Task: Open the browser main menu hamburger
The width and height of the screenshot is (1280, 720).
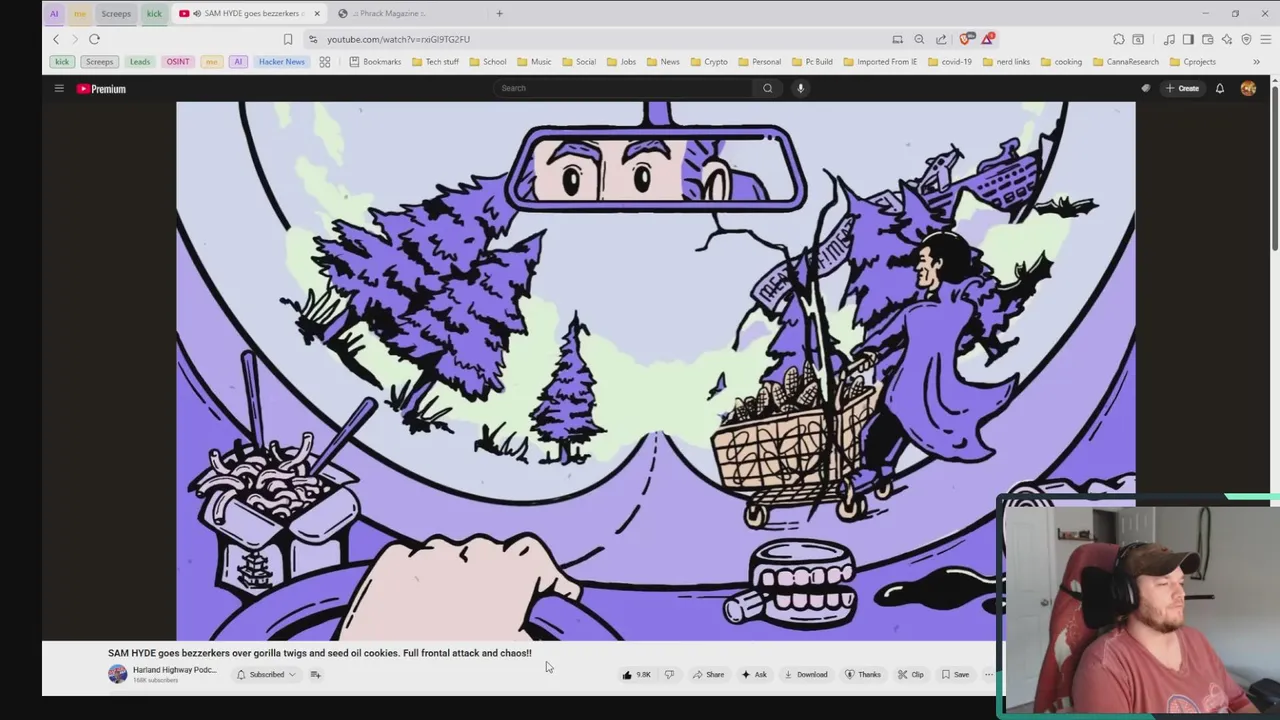Action: tap(1266, 39)
